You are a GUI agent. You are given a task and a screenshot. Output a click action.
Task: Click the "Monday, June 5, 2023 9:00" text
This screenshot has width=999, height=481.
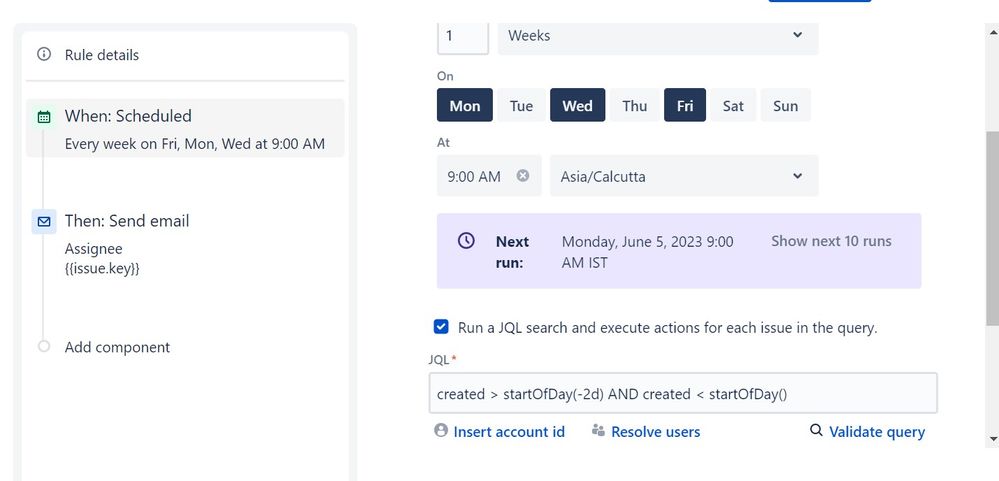(x=647, y=241)
